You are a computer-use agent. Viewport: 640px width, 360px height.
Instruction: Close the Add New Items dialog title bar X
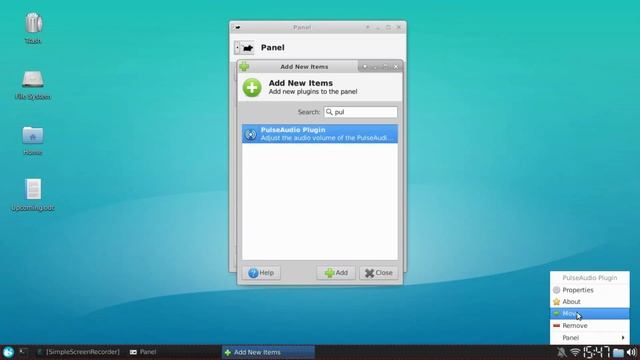396,67
